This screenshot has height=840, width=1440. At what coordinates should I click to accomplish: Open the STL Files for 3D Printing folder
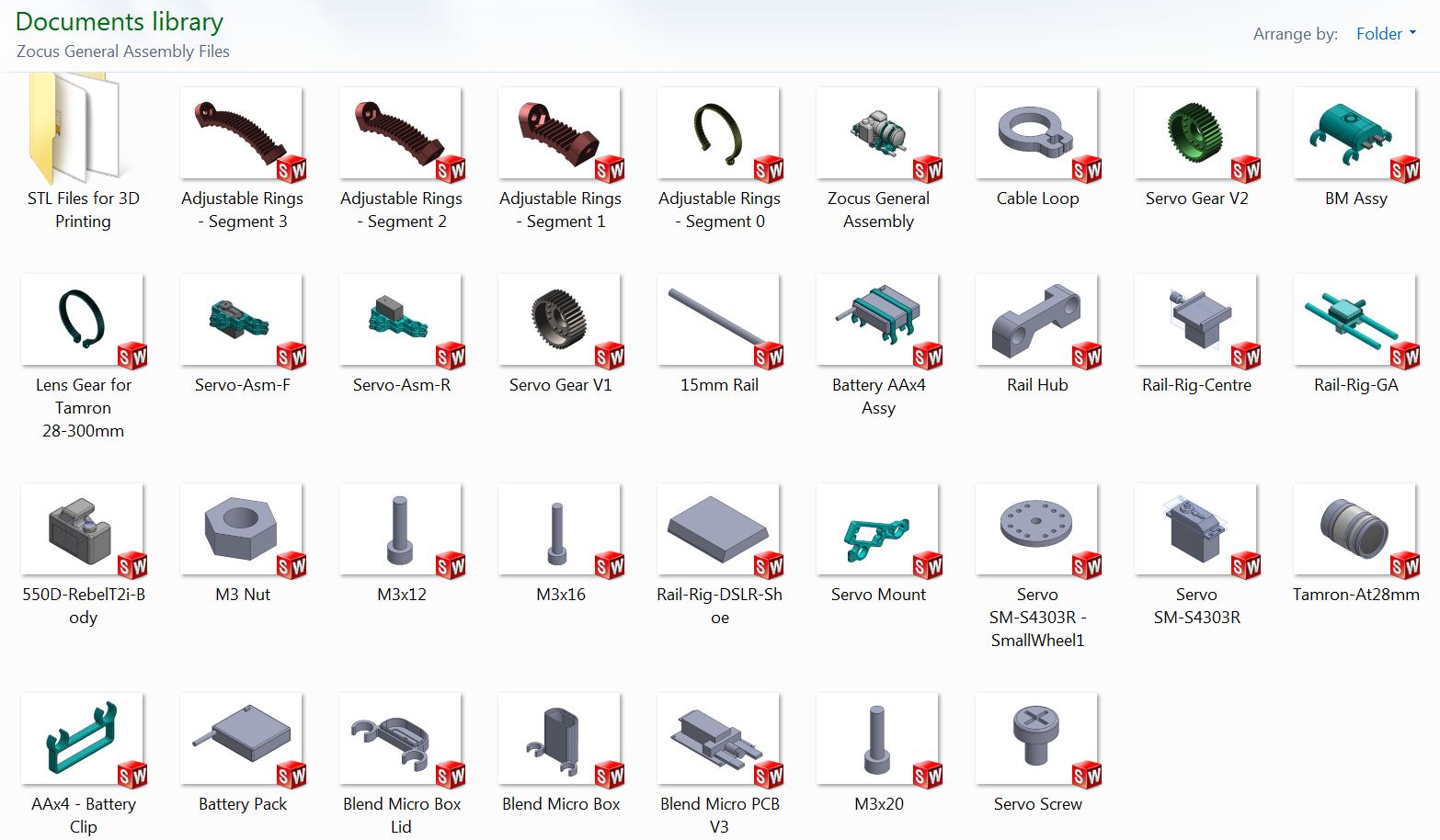pos(82,135)
